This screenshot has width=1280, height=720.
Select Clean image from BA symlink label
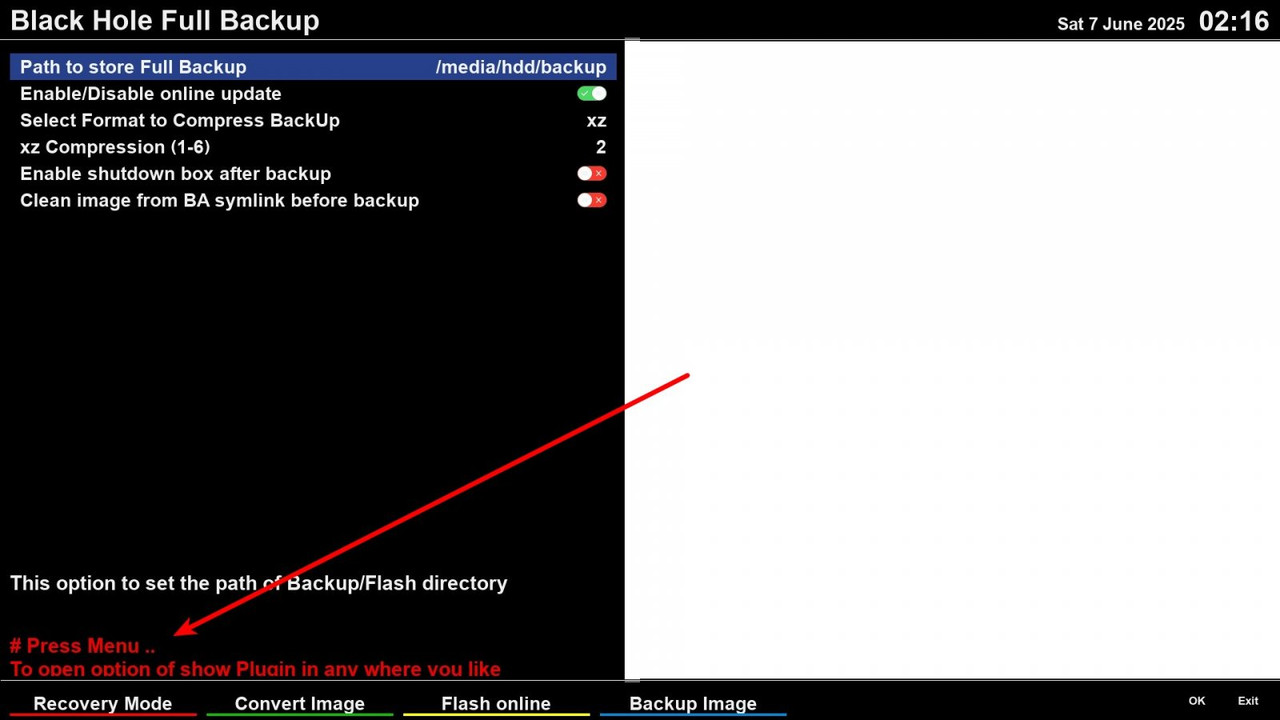(219, 201)
